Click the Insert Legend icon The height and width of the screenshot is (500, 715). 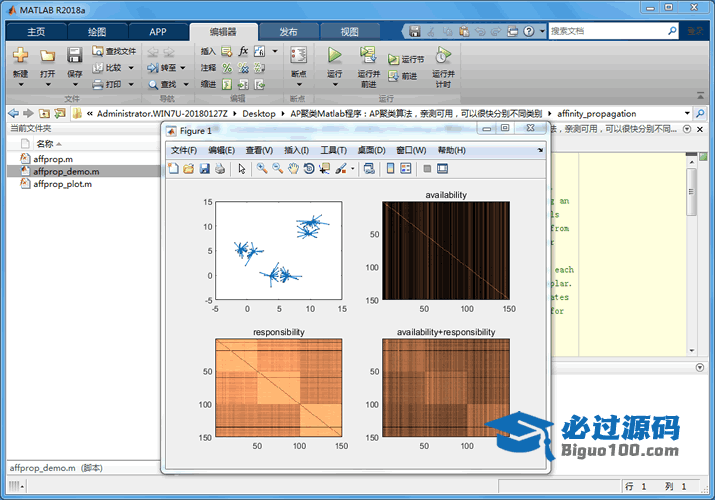click(406, 169)
